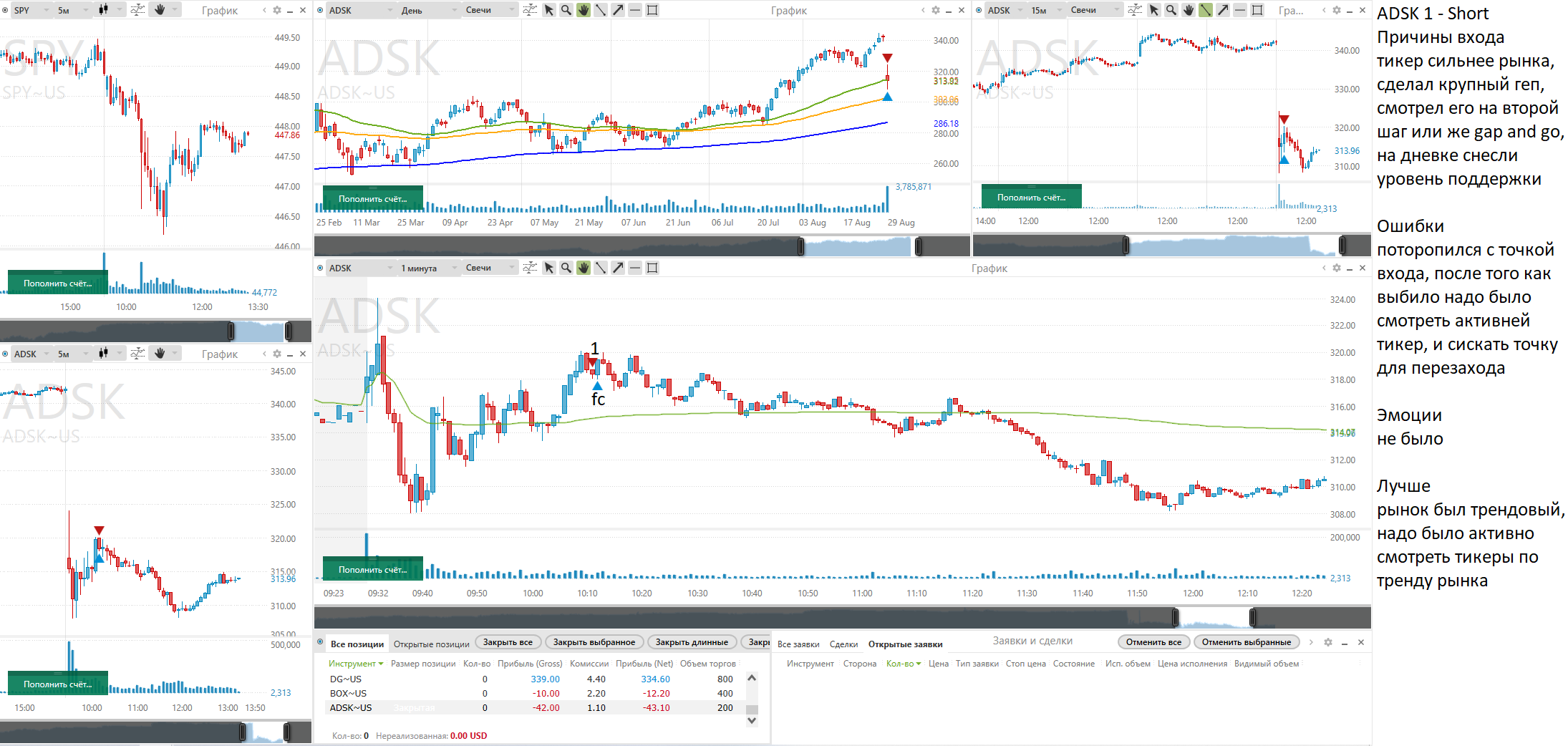This screenshot has width=1568, height=746.
Task: Switch to Открытые позиции tab
Action: click(432, 644)
